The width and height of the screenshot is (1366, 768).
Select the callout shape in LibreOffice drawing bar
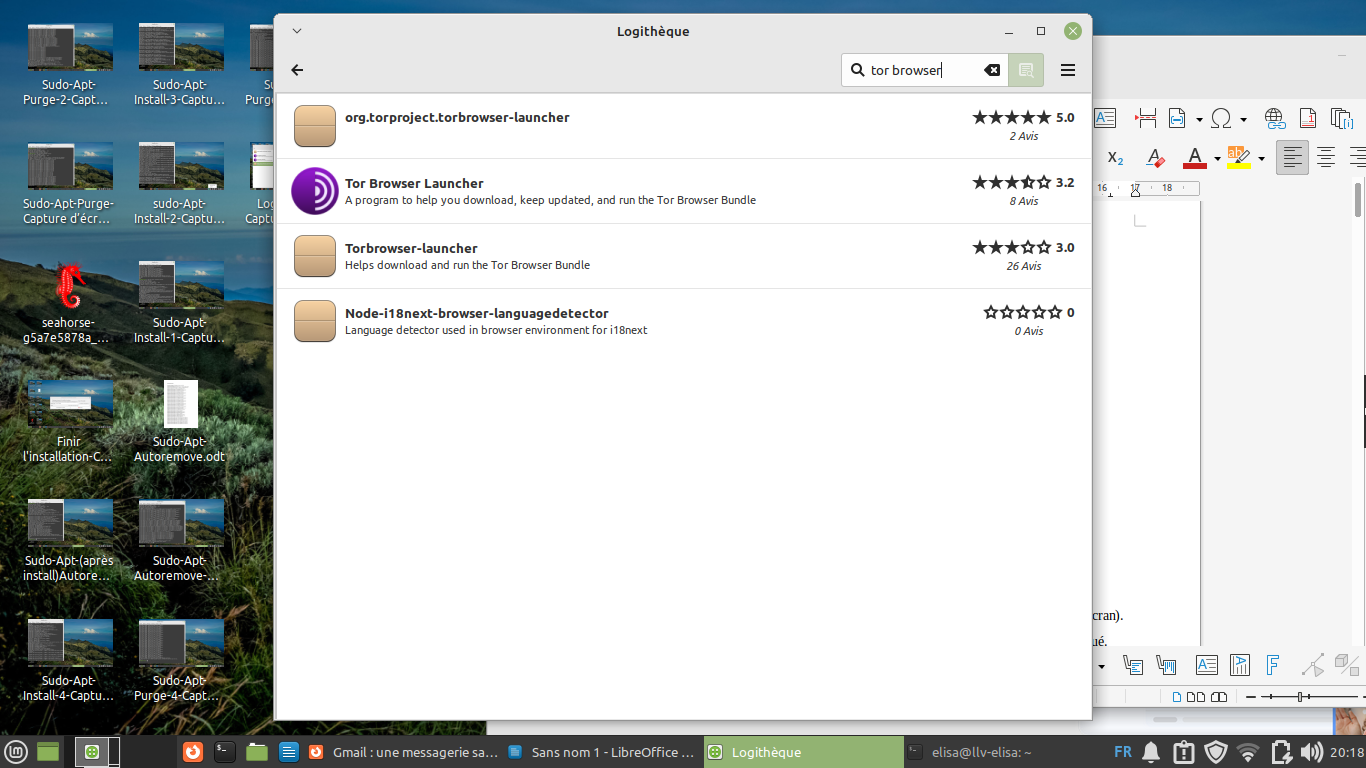(x=1133, y=665)
